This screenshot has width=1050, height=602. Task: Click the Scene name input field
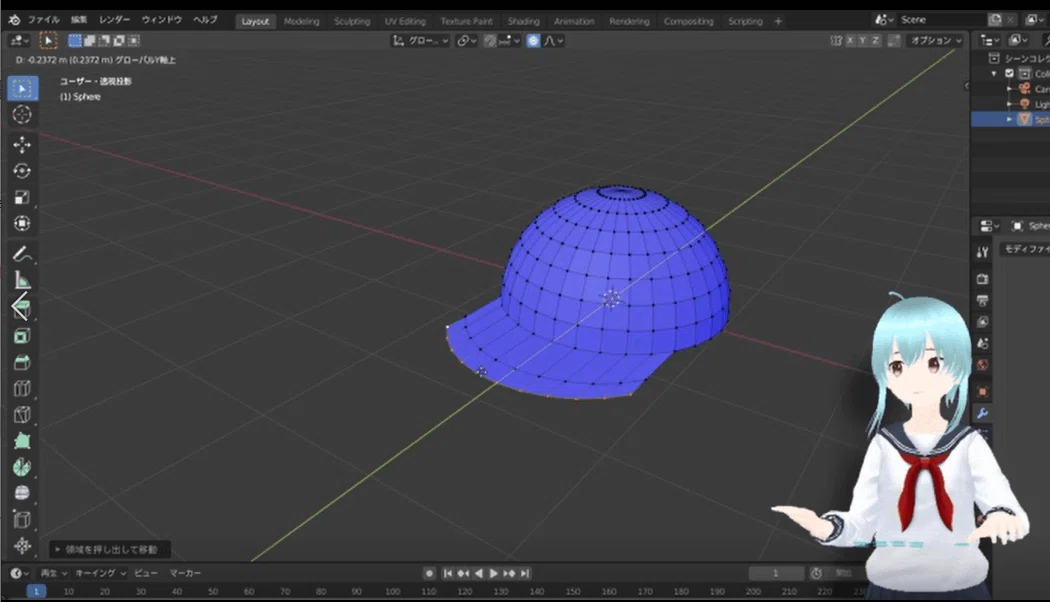(x=943, y=19)
